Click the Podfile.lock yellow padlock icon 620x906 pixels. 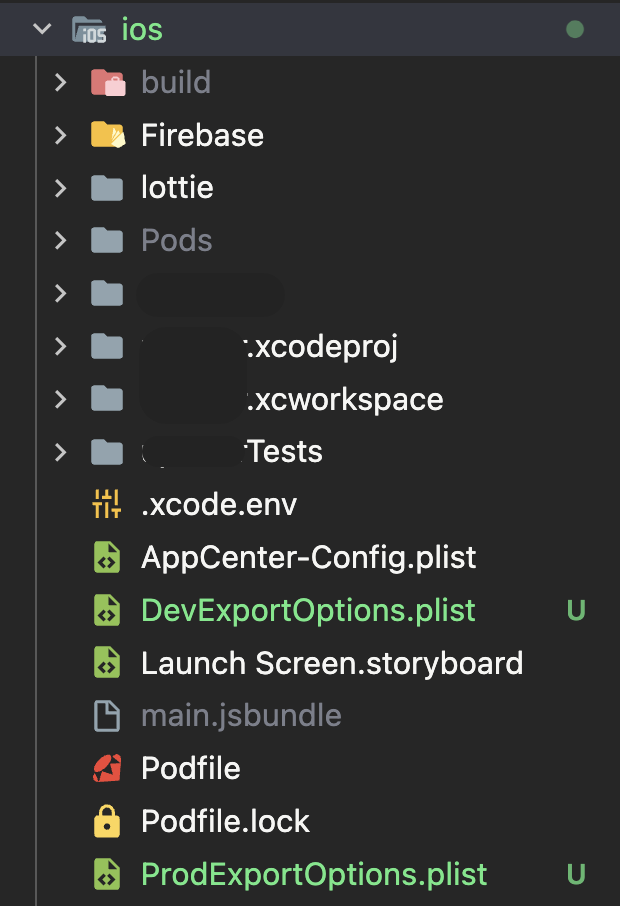(x=106, y=822)
